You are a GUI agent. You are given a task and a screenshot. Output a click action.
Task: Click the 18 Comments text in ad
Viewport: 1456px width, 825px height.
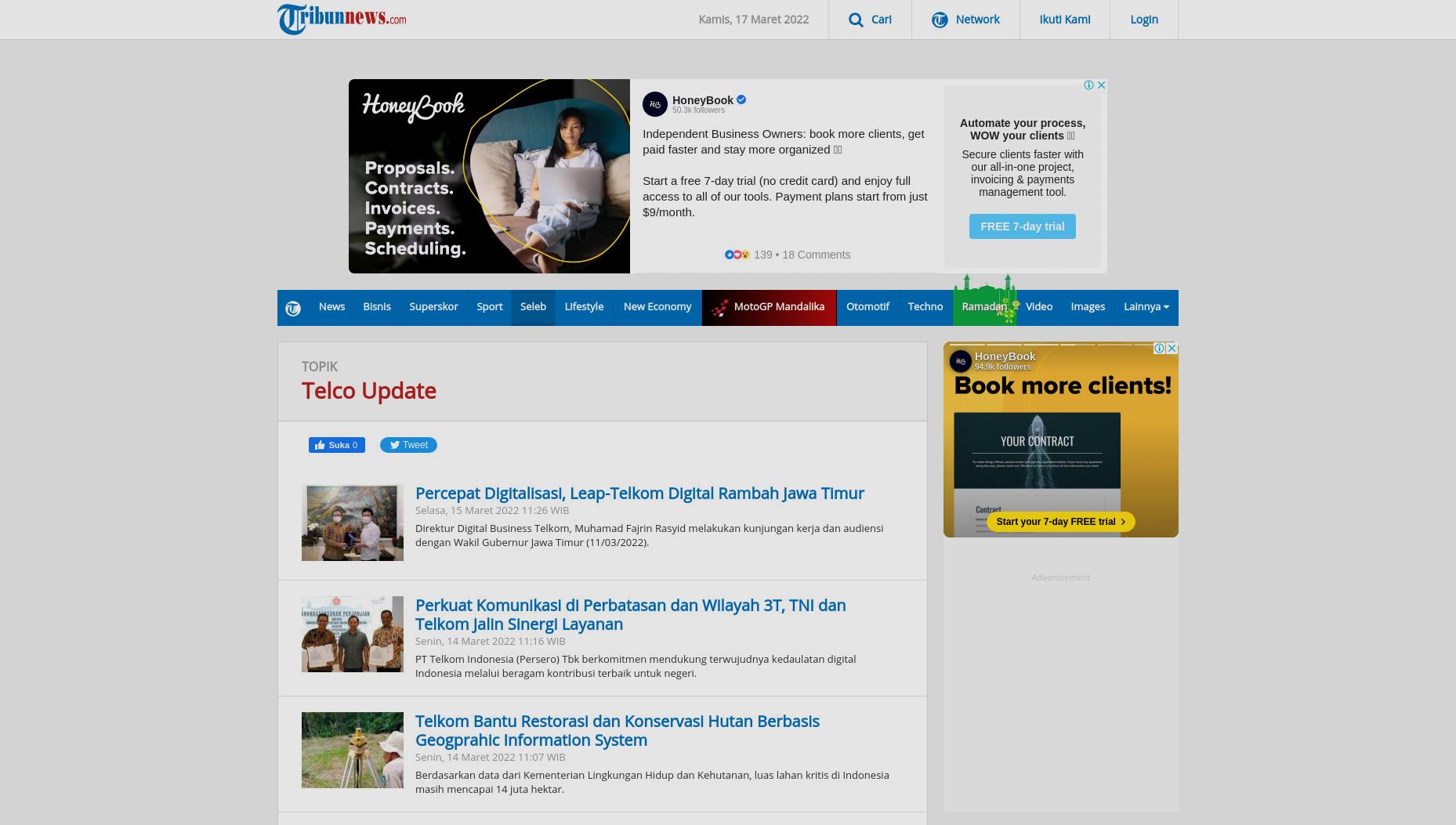coord(816,255)
